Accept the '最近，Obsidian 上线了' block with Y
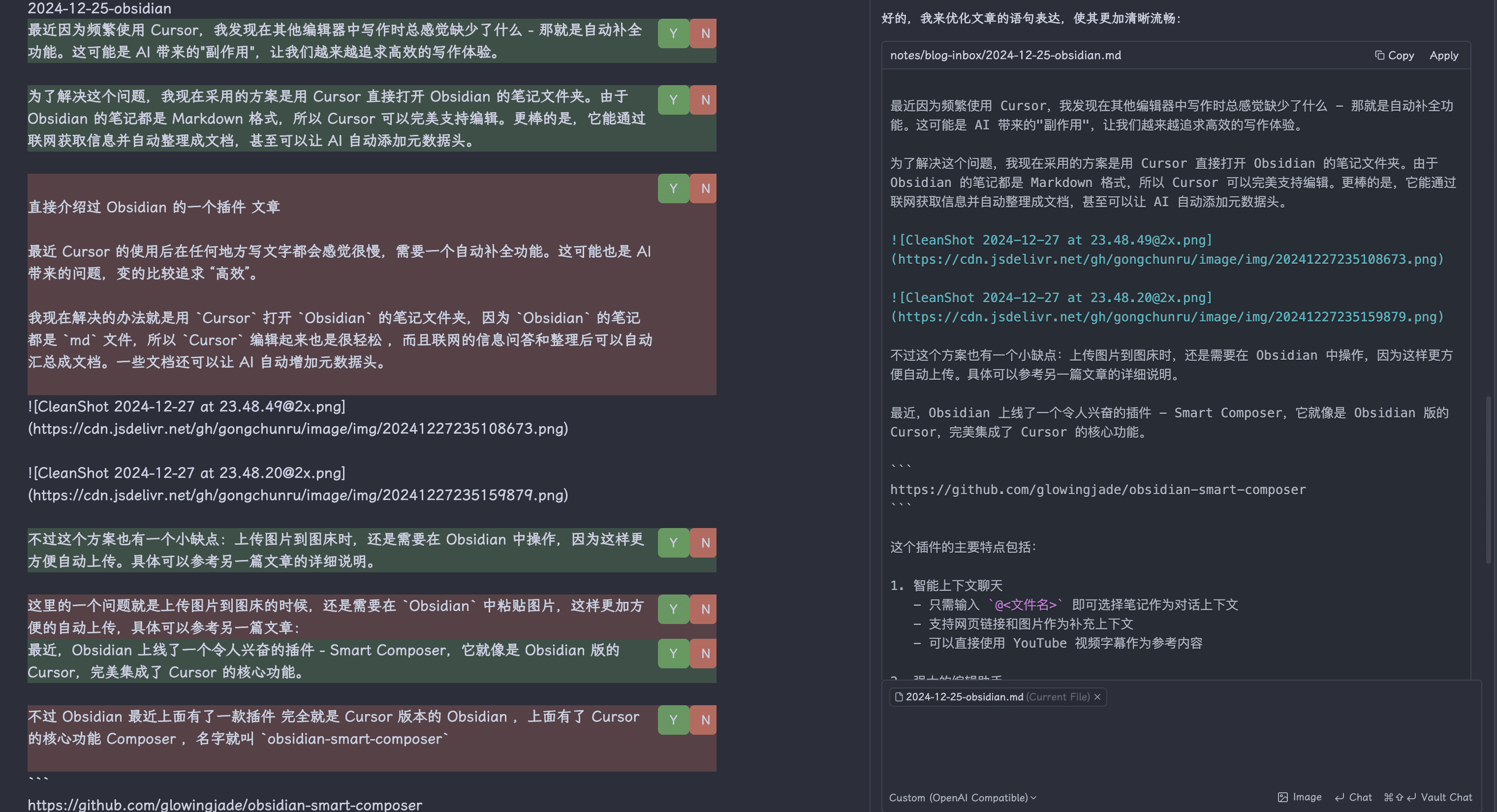Image resolution: width=1497 pixels, height=812 pixels. (x=674, y=653)
